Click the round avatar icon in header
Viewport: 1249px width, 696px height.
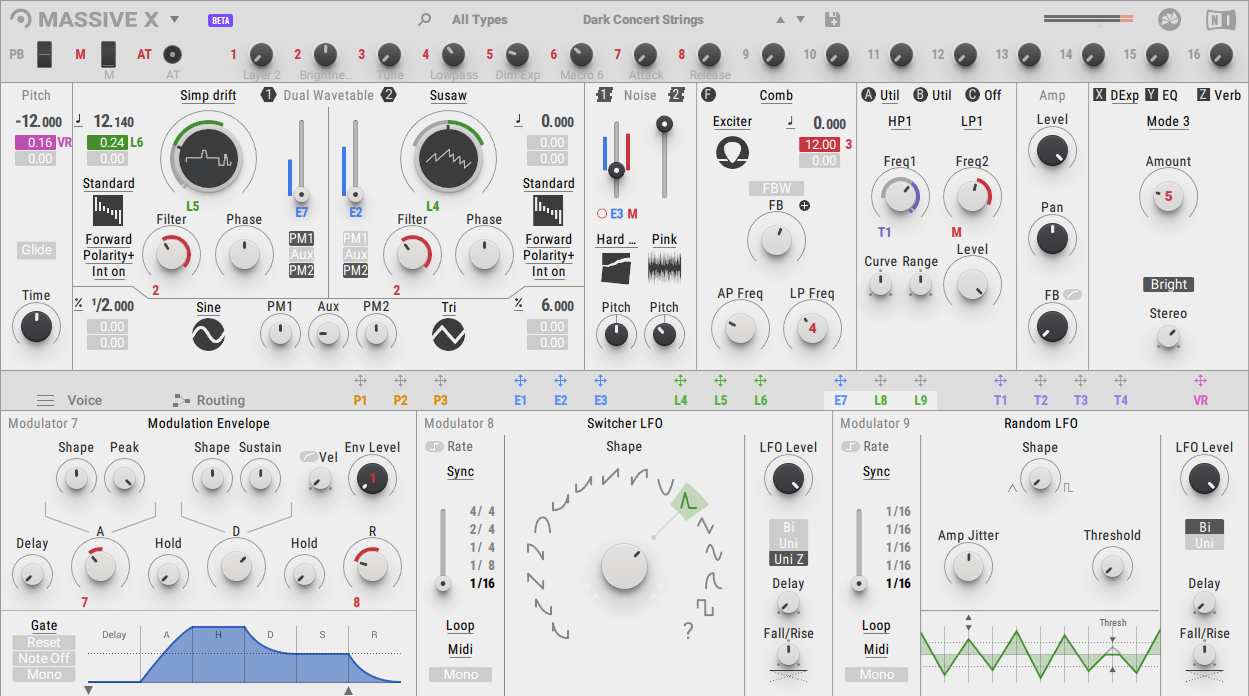[1170, 19]
